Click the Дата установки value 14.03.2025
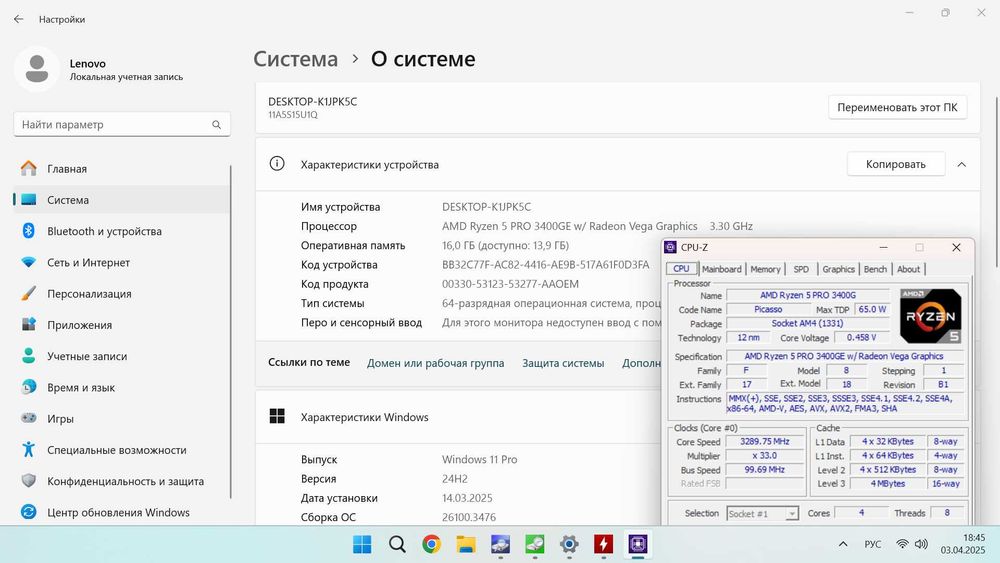 (467, 498)
